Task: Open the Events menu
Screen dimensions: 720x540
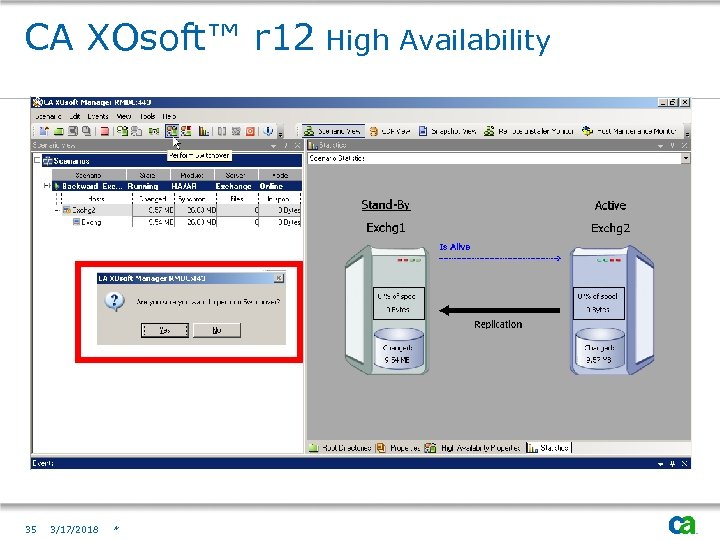Action: (x=98, y=116)
